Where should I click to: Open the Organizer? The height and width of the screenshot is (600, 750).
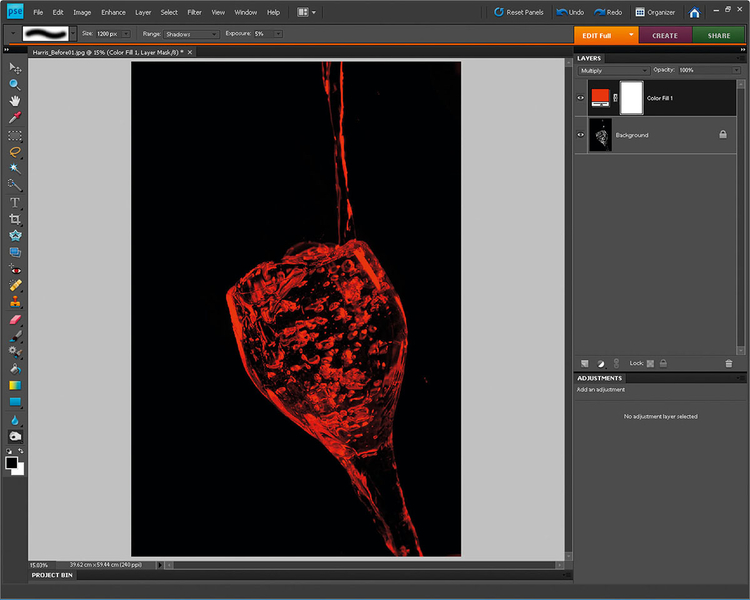(x=655, y=12)
